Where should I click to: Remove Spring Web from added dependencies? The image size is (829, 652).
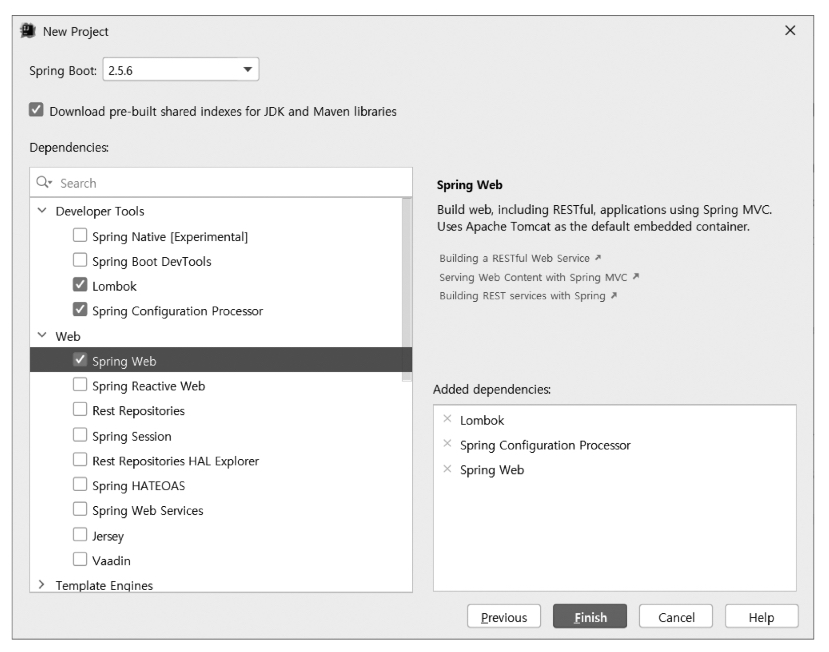(x=447, y=469)
